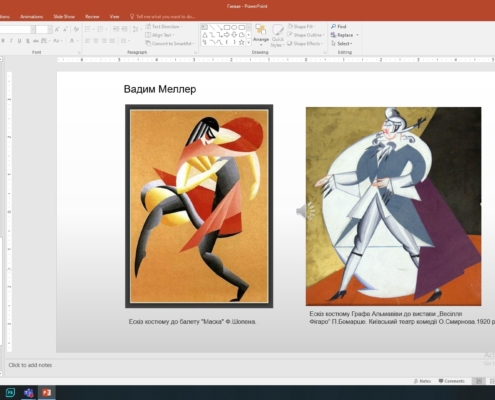The image size is (495, 400).
Task: Select the Left Brace shape
Action: tap(227, 42)
